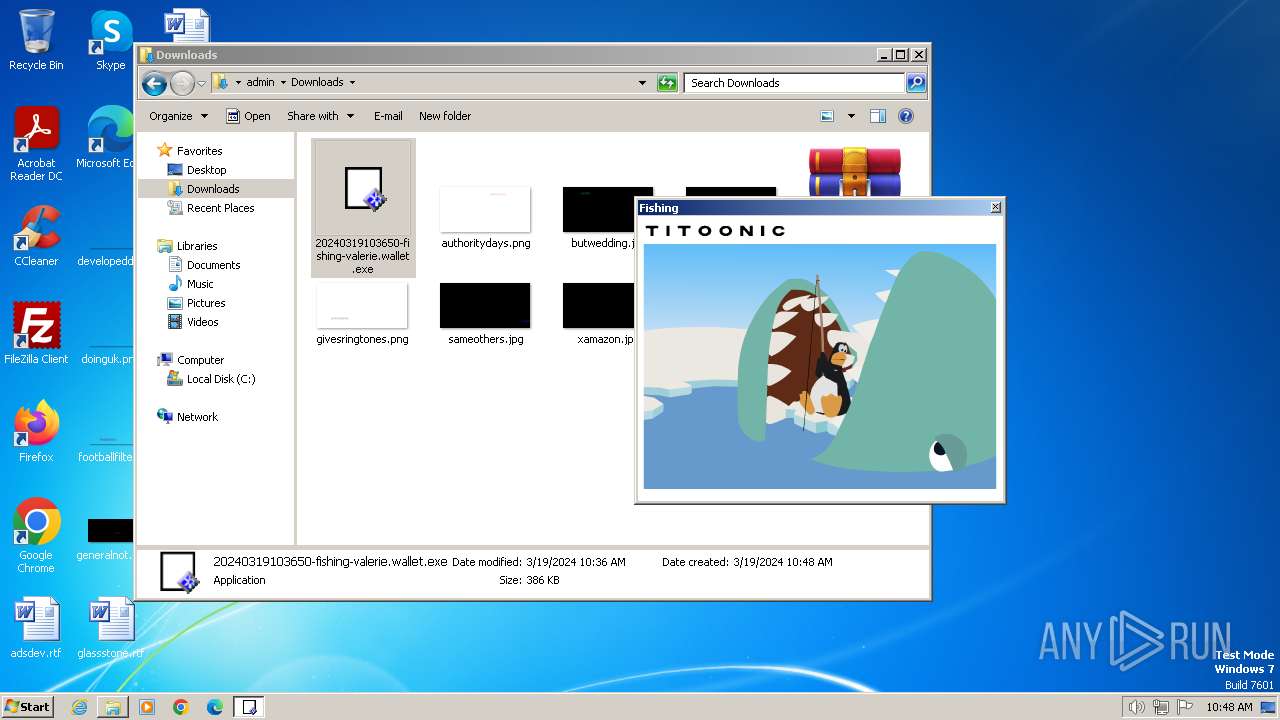Click Fishing app taskbar button

[249, 707]
